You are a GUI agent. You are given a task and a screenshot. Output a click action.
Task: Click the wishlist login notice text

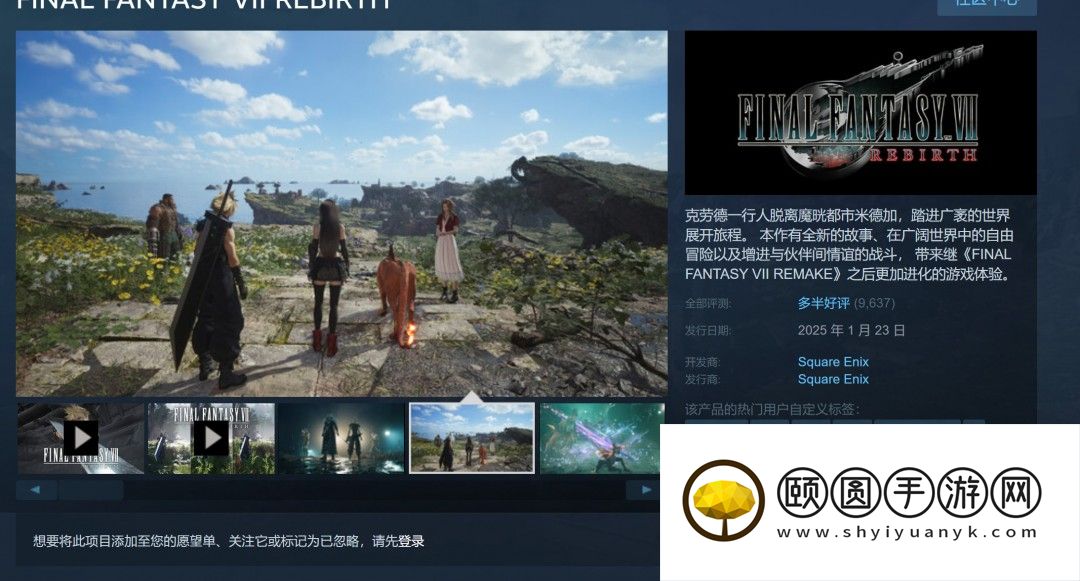point(229,541)
